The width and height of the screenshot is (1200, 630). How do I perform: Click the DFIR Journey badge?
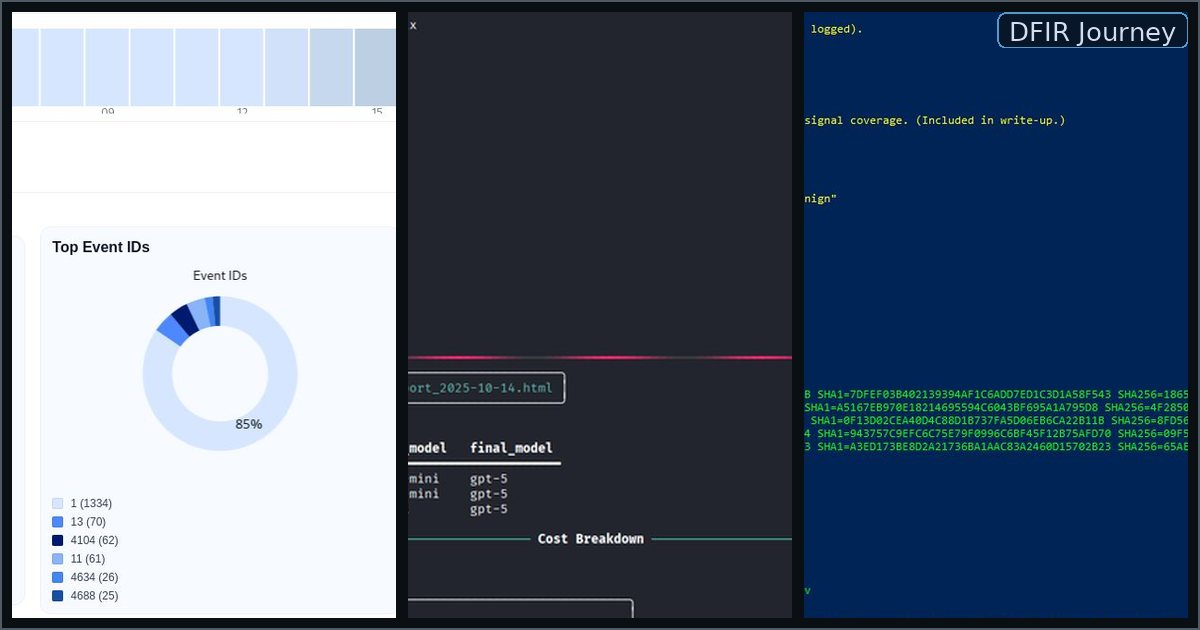1092,31
